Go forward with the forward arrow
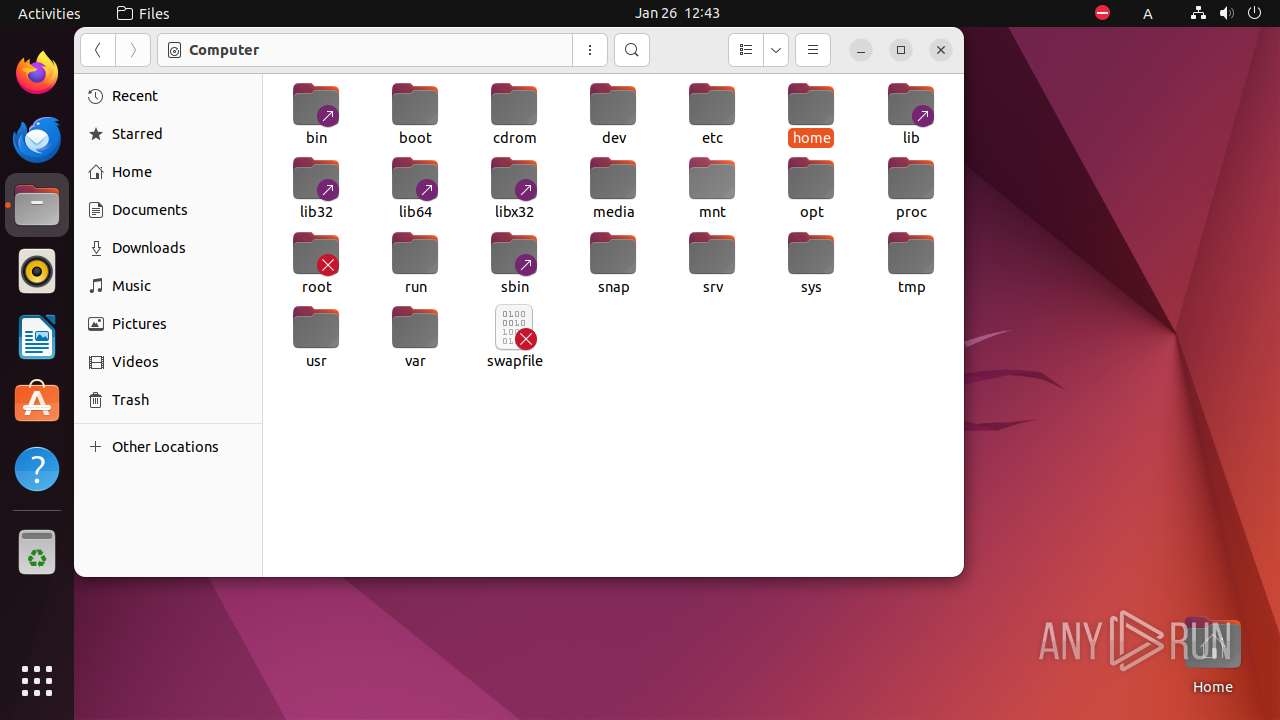Screen dimensions: 1280x720 tap(133, 50)
